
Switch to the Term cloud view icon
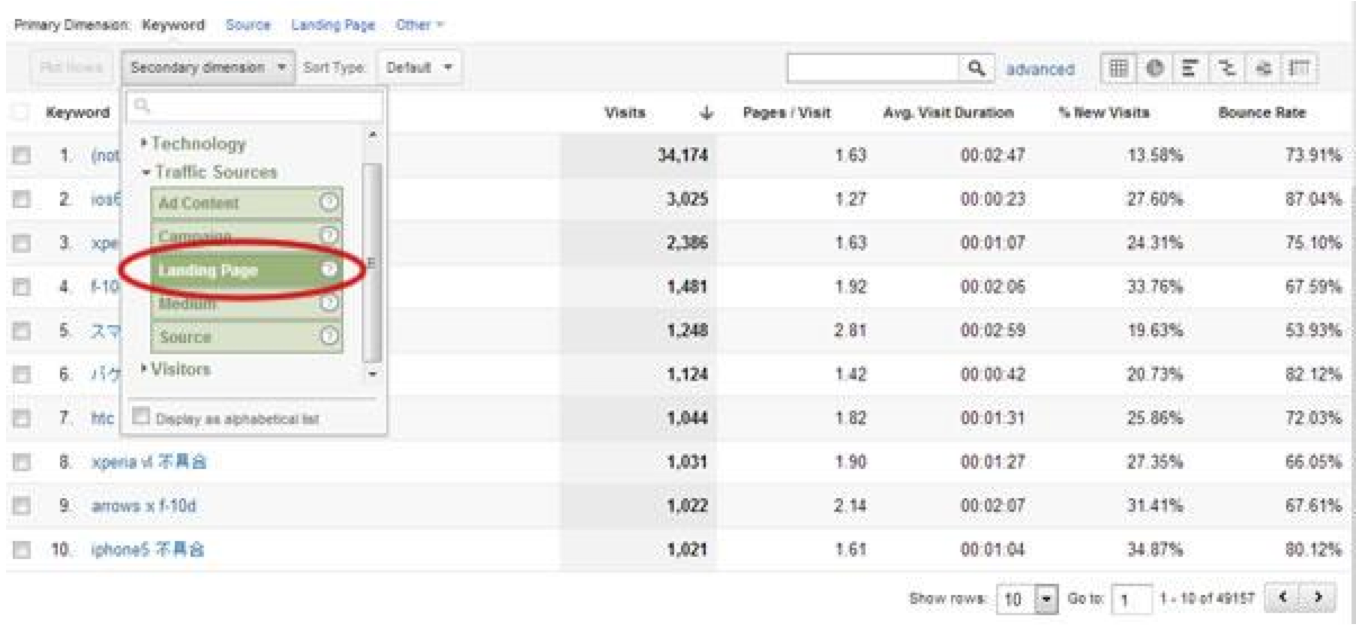click(1262, 68)
